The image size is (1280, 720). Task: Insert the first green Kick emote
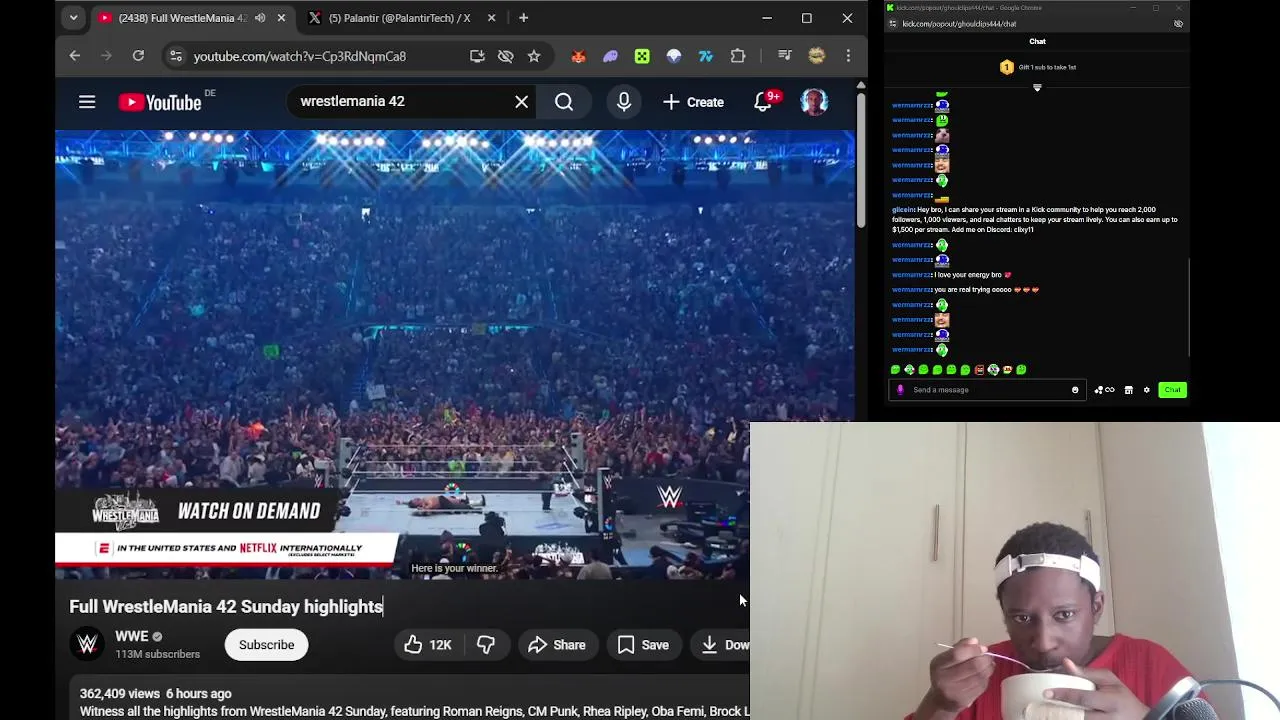coord(895,370)
